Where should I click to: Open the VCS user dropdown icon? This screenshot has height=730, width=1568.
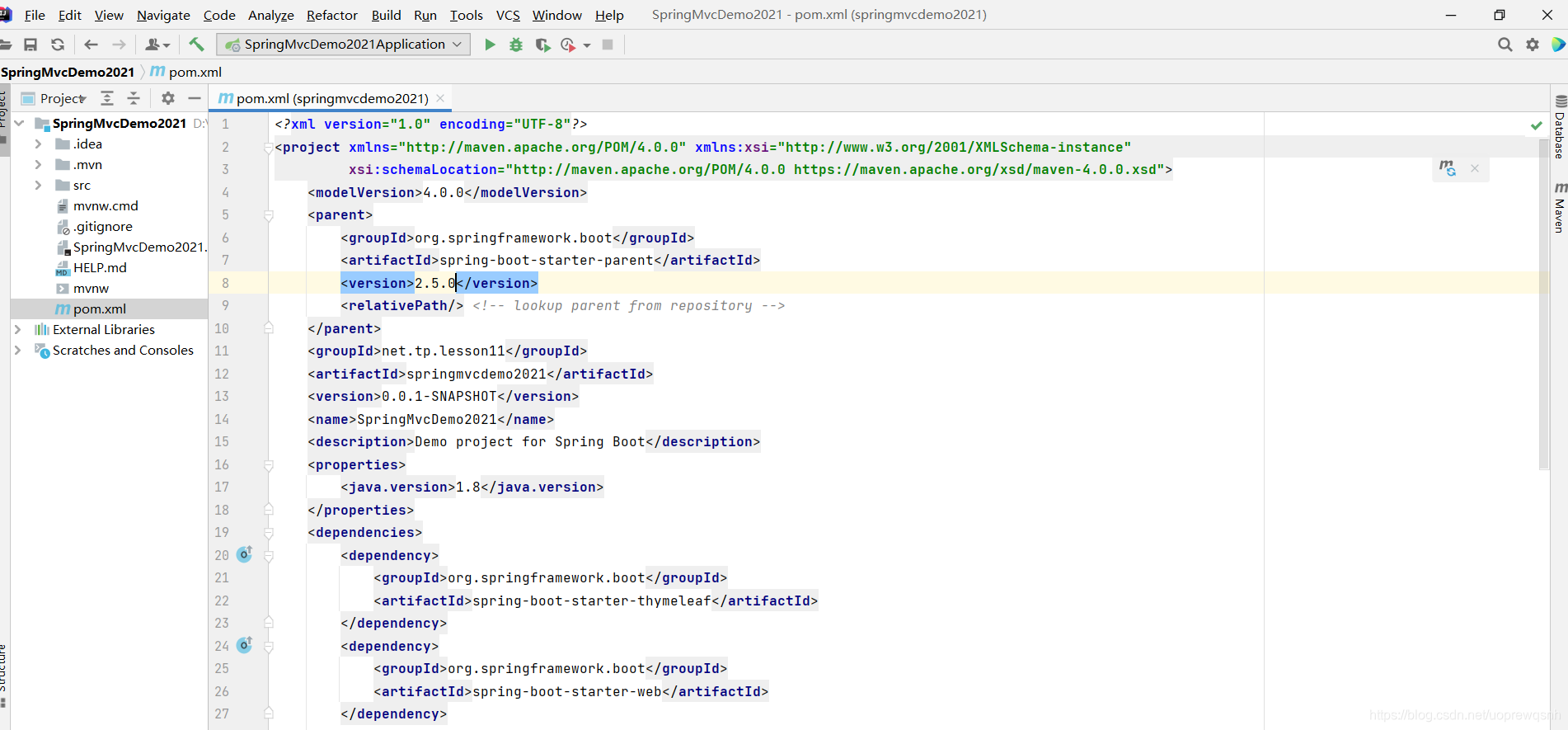click(x=157, y=45)
